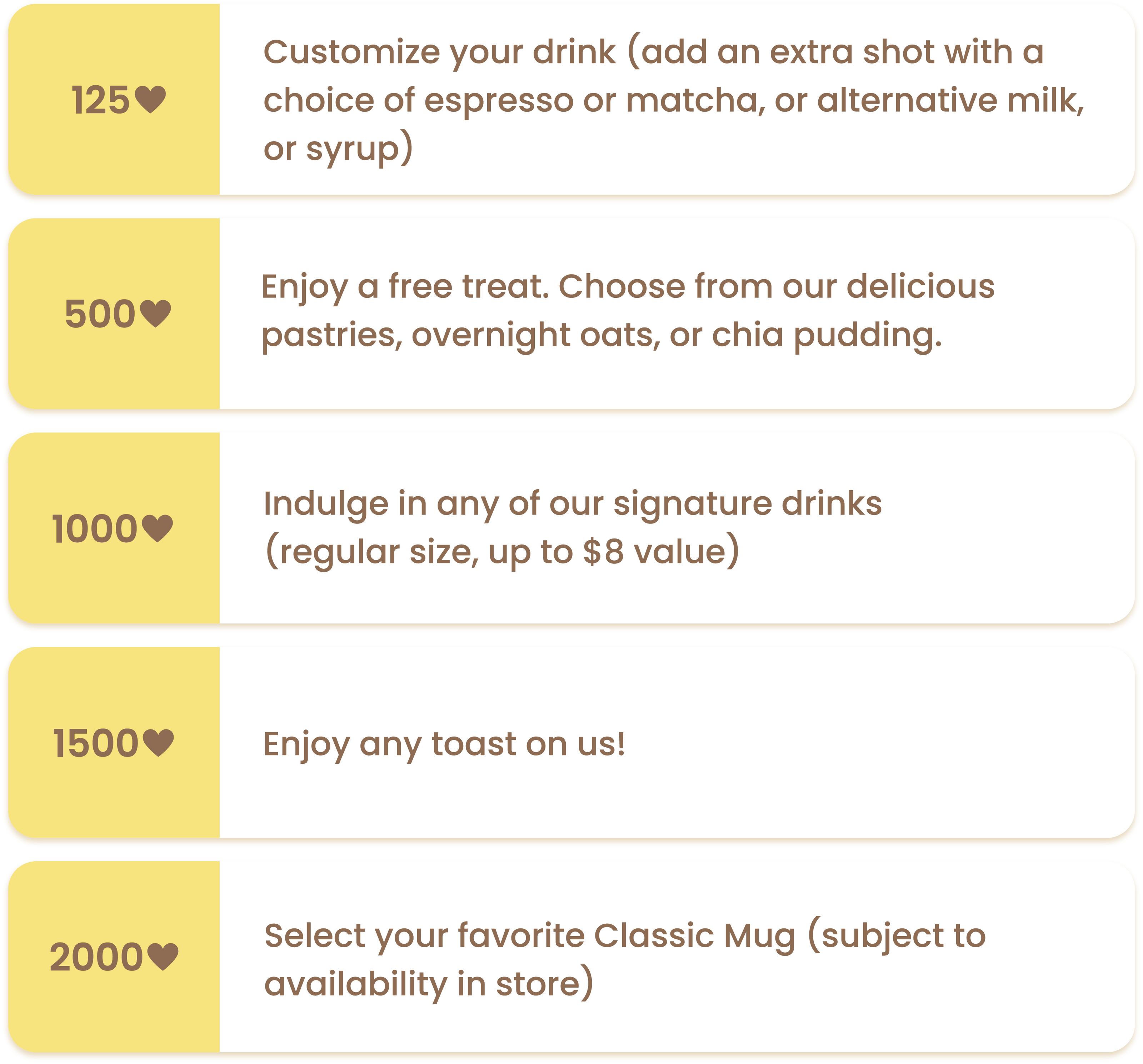Select the heart icon after 1000
The width and height of the screenshot is (1143, 1064).
[x=157, y=528]
